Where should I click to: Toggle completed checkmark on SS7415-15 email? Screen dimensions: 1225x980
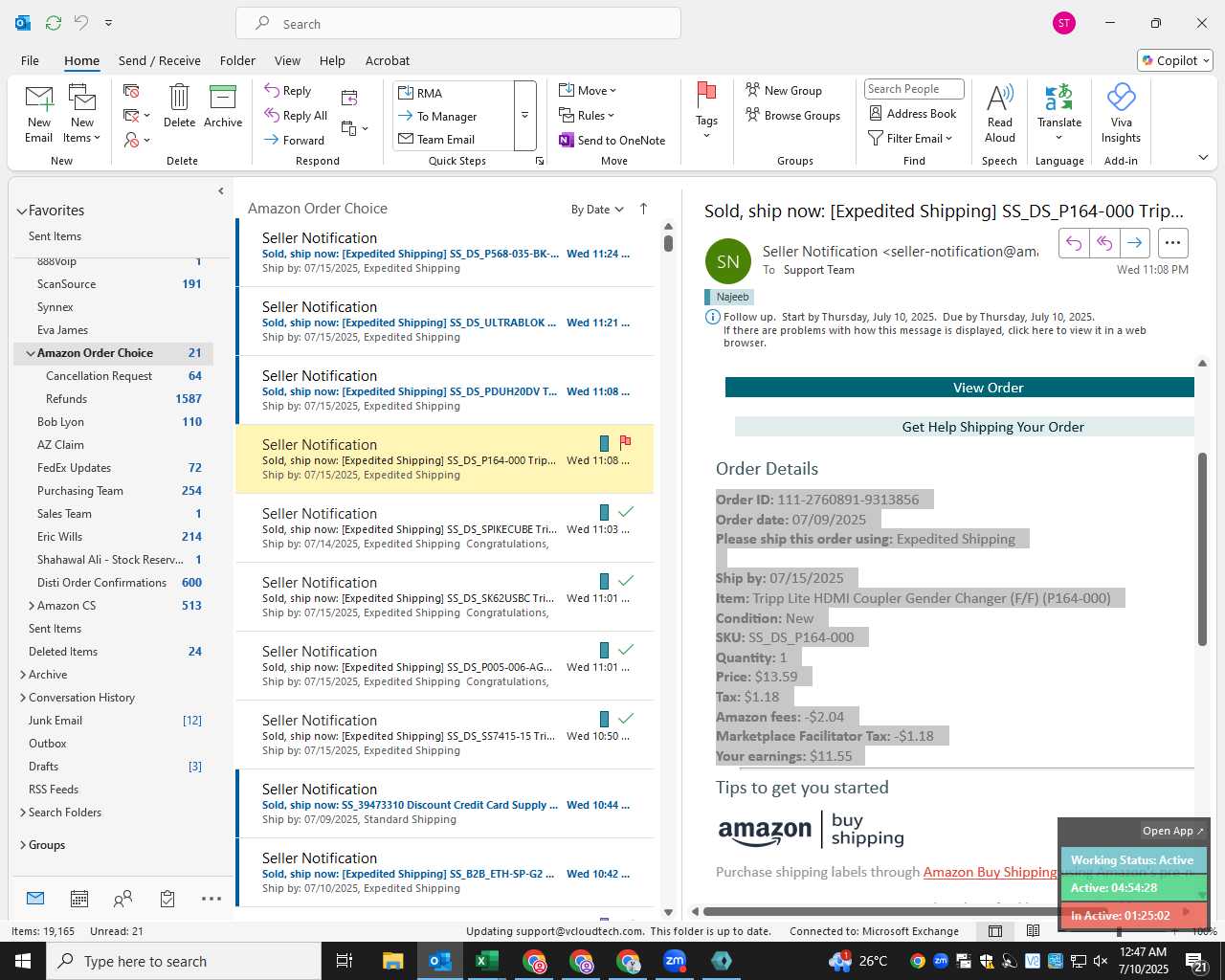626,719
